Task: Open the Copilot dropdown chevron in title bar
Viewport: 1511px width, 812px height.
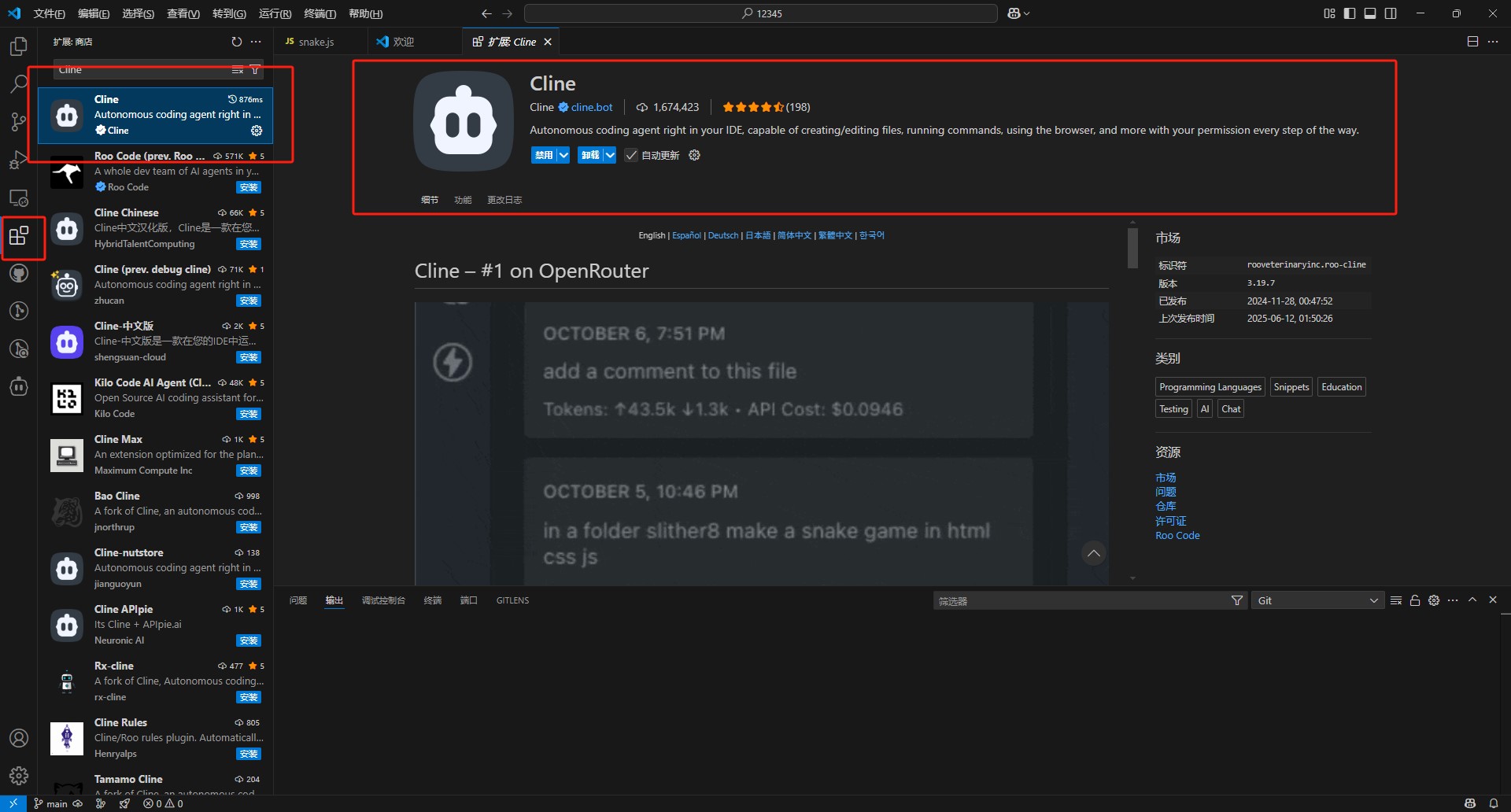Action: point(1027,13)
